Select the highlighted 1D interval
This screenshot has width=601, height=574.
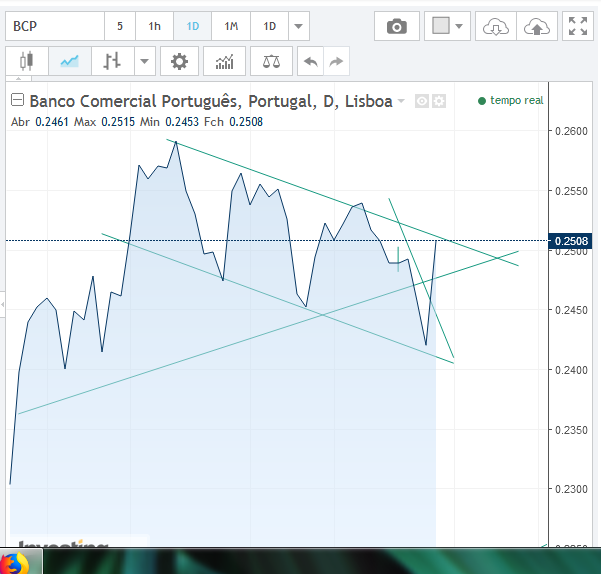click(192, 26)
